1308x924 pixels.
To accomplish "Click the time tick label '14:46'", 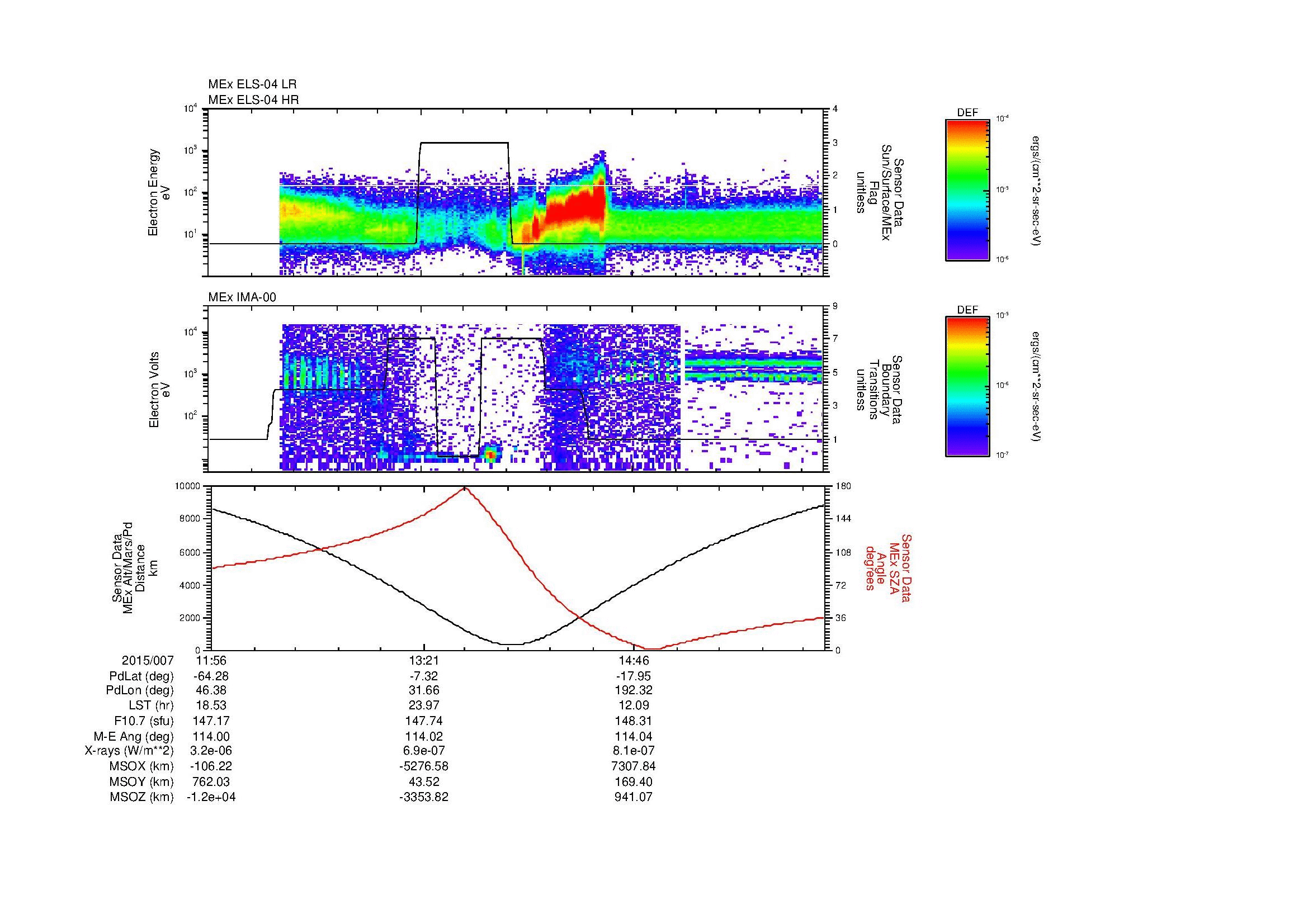I will click(634, 661).
